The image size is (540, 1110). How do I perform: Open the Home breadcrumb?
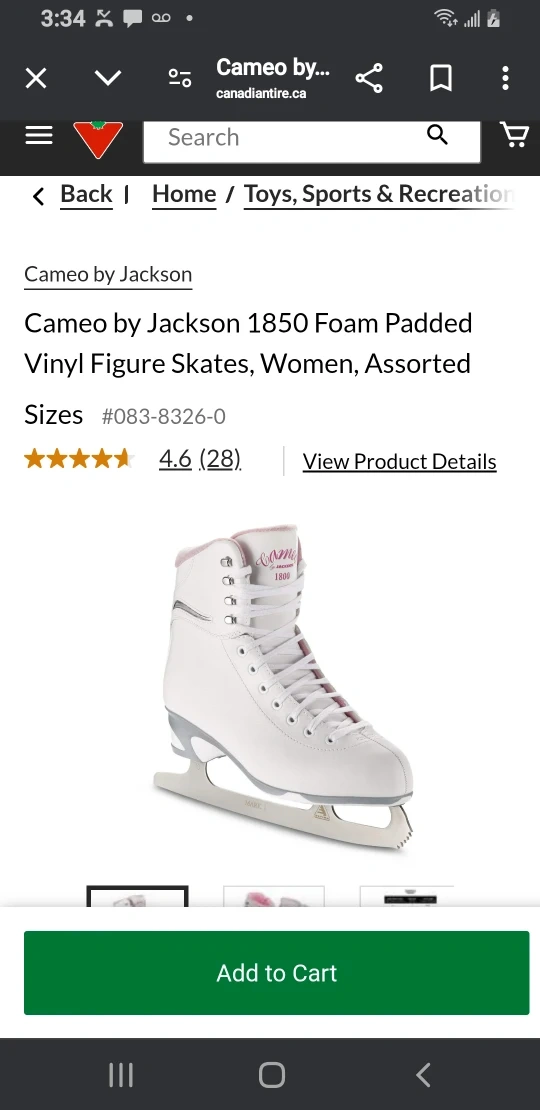184,194
